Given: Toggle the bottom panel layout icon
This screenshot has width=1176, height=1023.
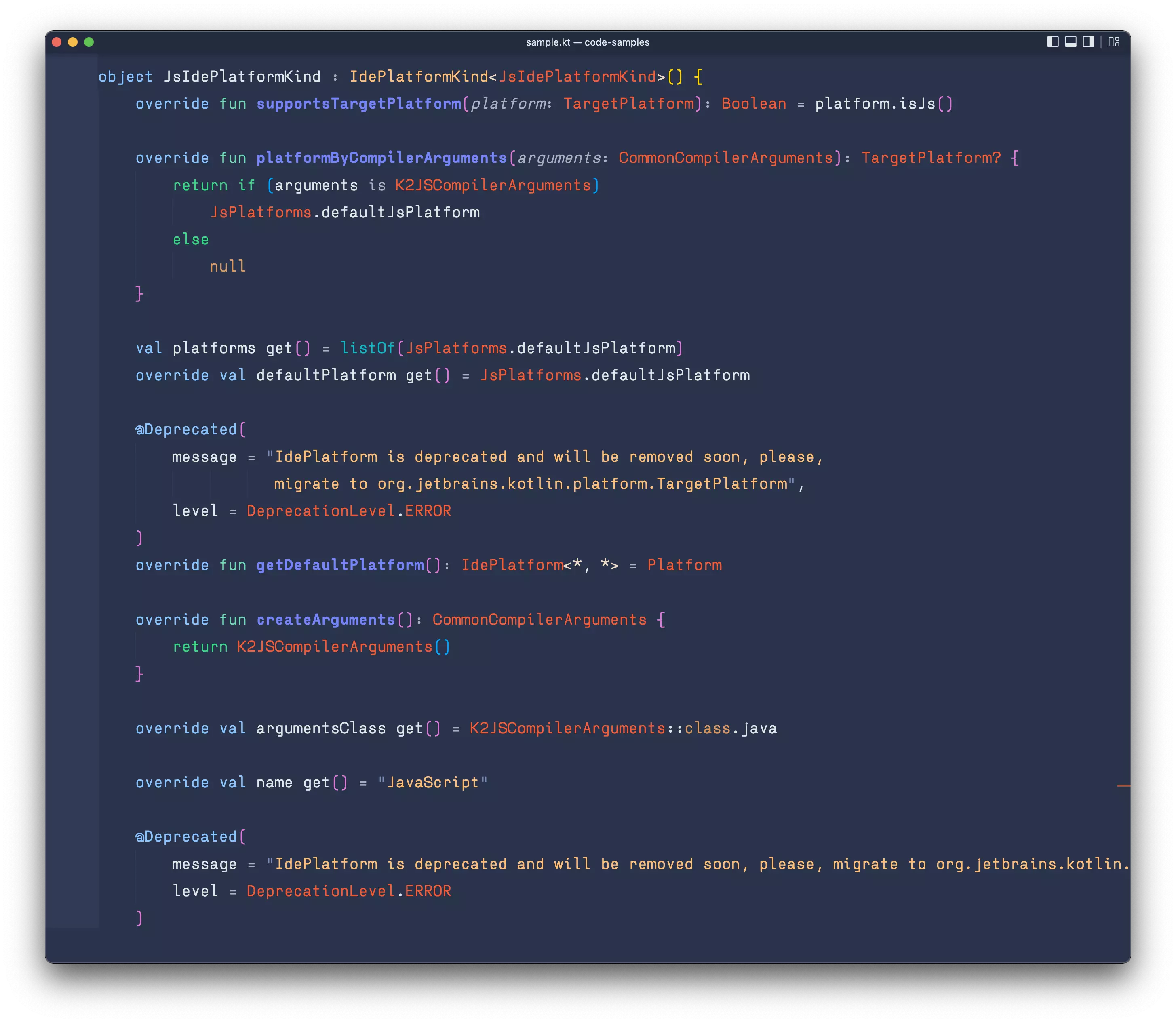Looking at the screenshot, I should click(x=1071, y=42).
